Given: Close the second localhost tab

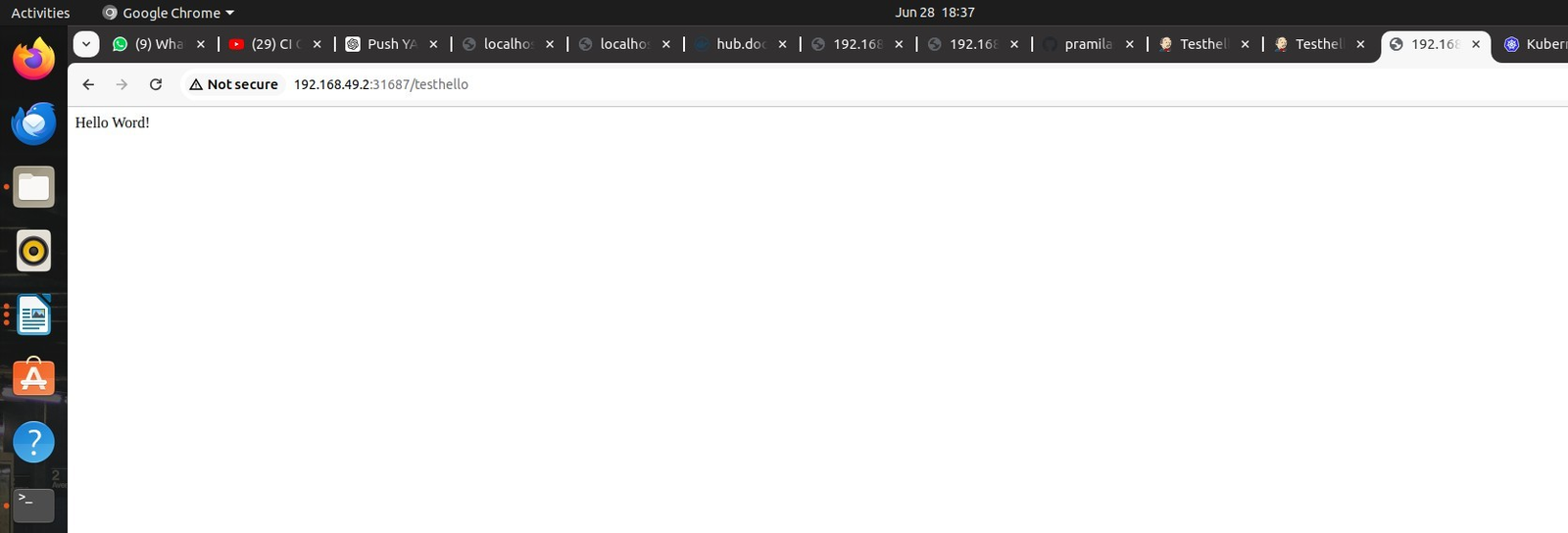Looking at the screenshot, I should click(666, 44).
